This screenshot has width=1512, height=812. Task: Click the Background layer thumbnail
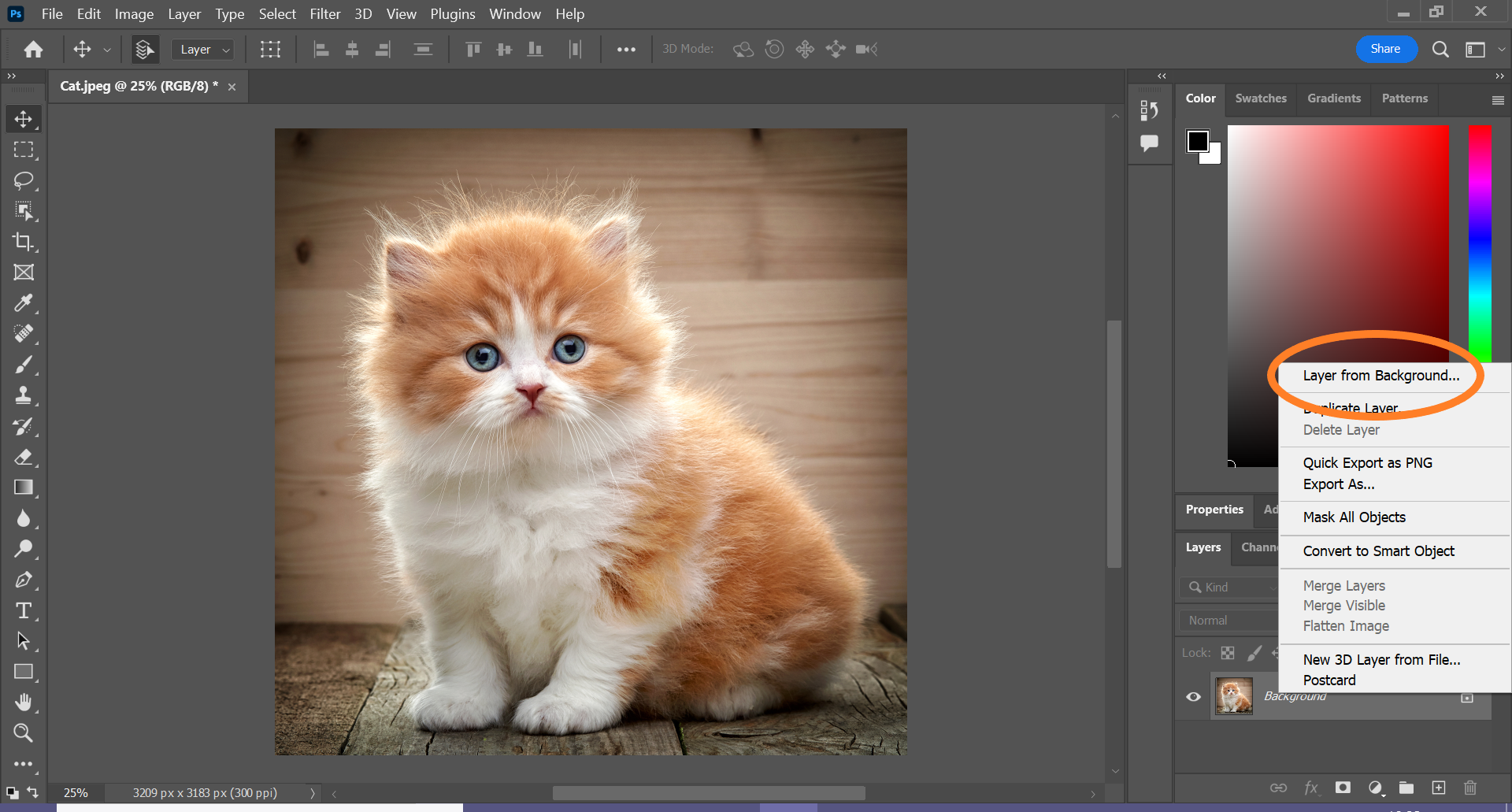coord(1233,697)
